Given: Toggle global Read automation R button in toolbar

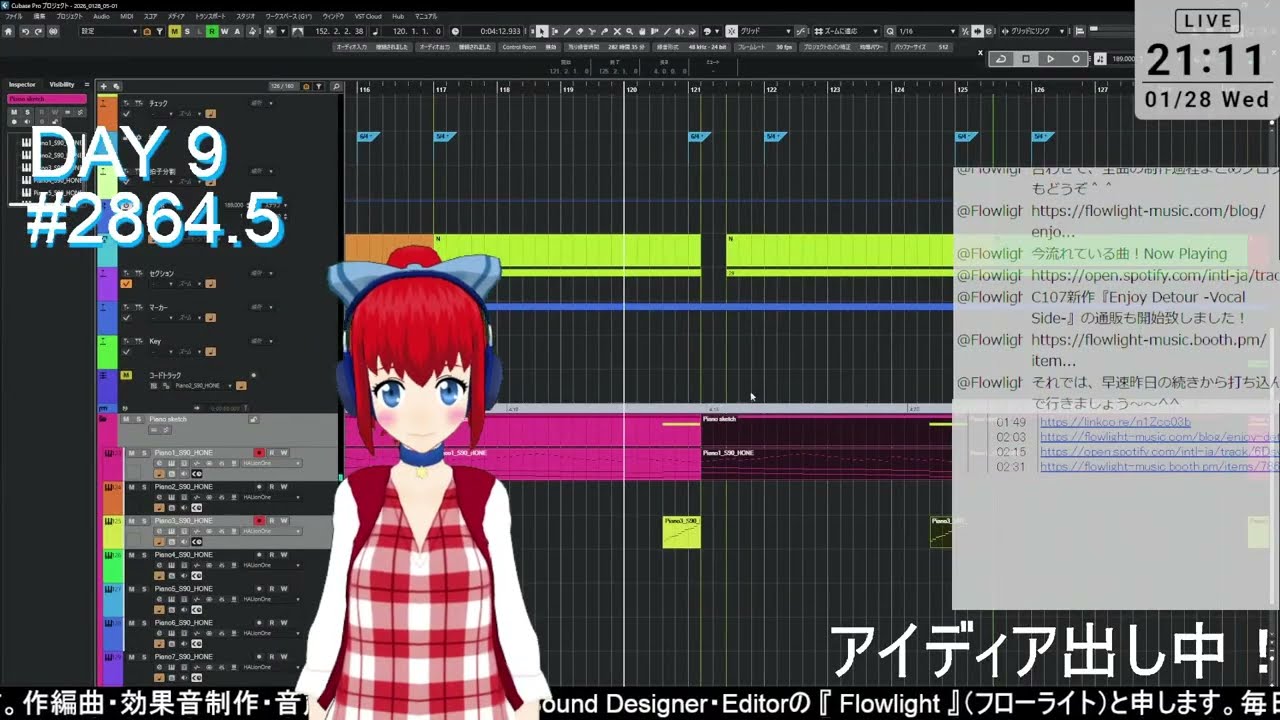Looking at the screenshot, I should (212, 31).
